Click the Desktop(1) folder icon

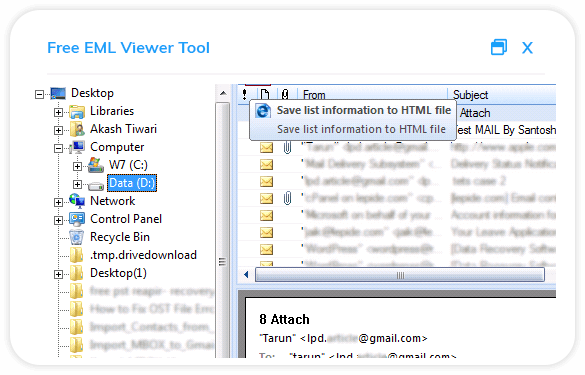point(76,273)
